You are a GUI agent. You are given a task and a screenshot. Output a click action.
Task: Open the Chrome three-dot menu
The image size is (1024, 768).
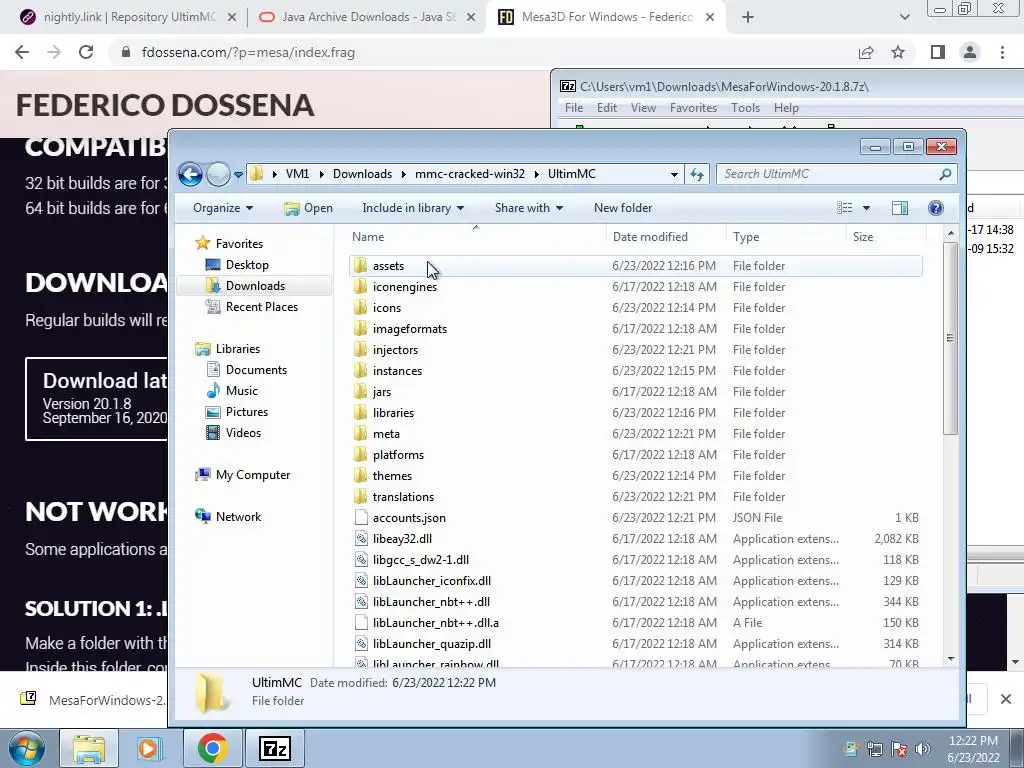[x=1002, y=52]
